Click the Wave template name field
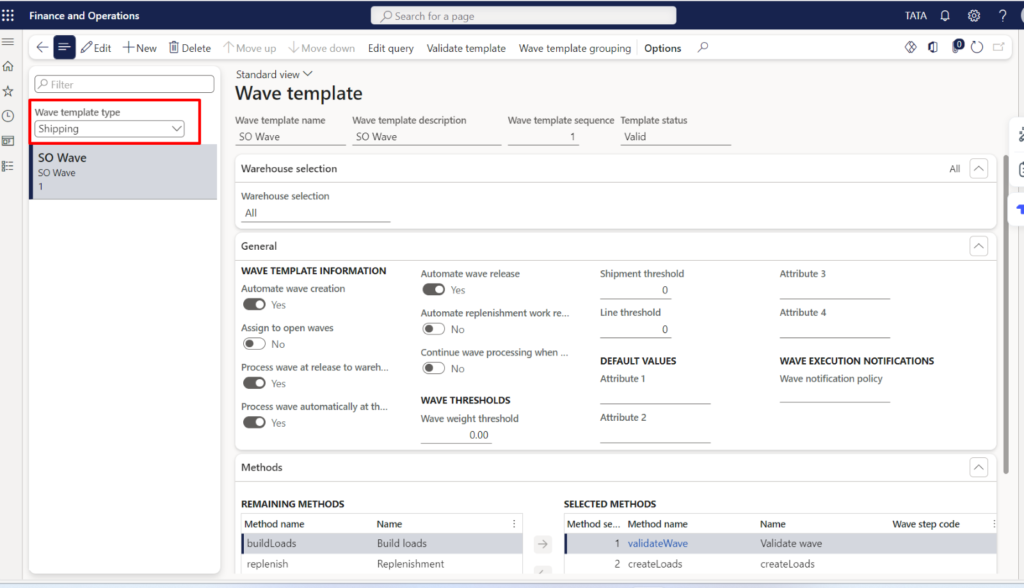This screenshot has width=1024, height=588. [x=290, y=137]
